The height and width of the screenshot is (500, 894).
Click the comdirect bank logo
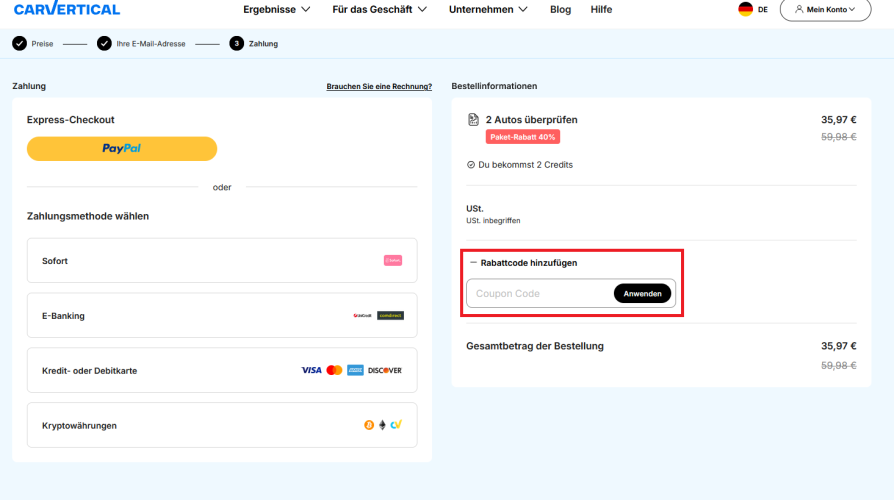391,315
